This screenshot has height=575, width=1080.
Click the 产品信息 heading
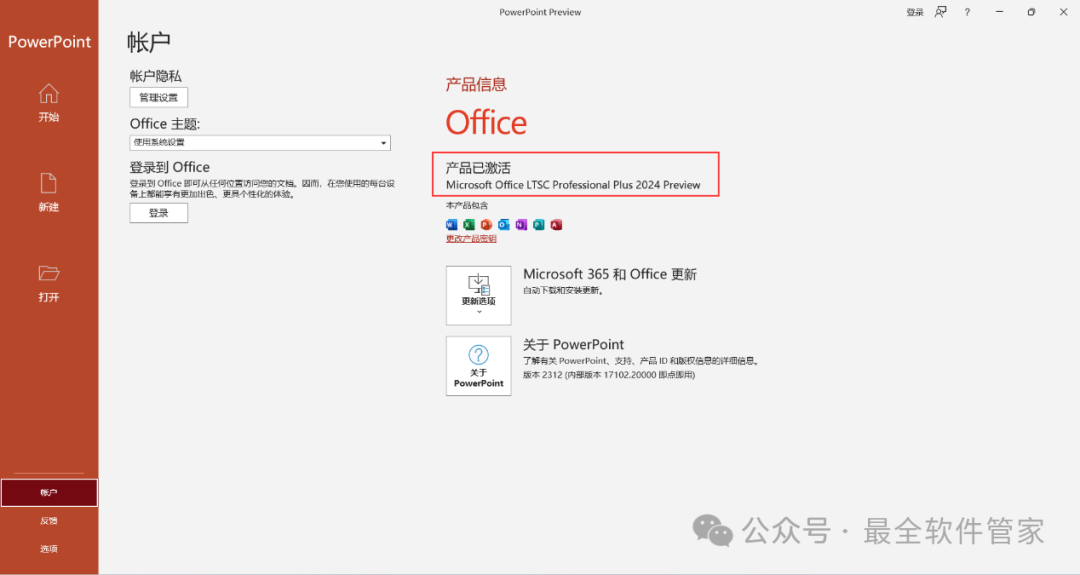[x=476, y=85]
